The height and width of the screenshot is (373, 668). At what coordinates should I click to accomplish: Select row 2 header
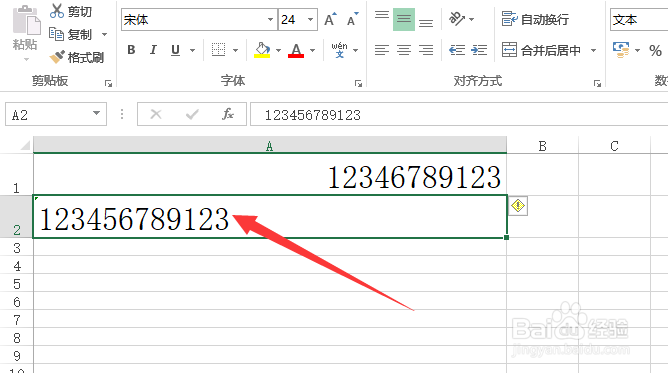click(16, 216)
